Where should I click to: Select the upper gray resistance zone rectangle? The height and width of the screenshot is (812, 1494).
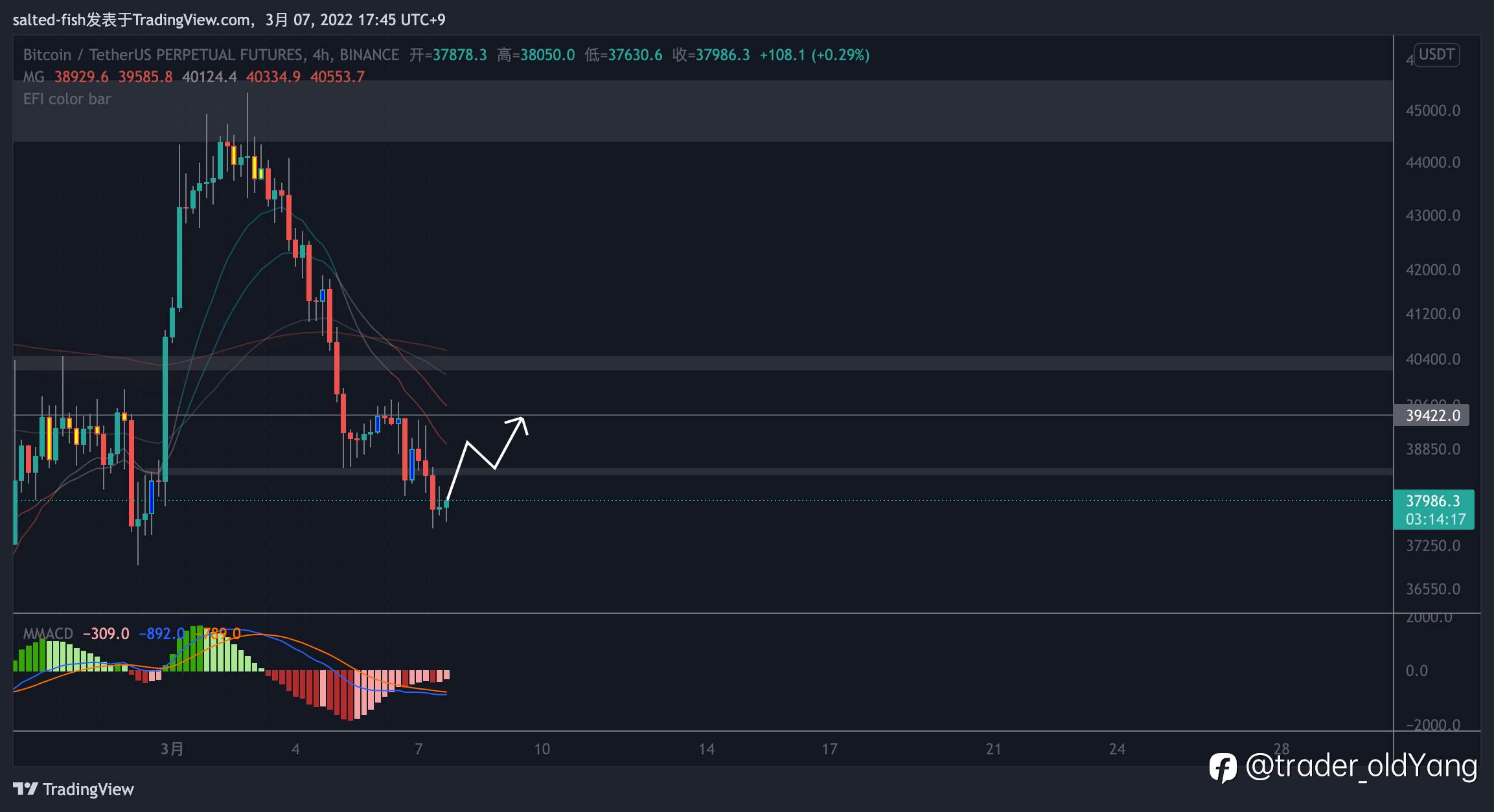pyautogui.click(x=703, y=111)
